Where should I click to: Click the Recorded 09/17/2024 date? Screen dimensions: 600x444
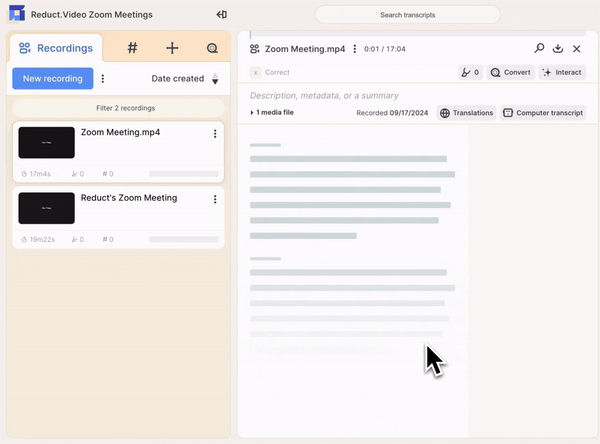click(x=392, y=113)
